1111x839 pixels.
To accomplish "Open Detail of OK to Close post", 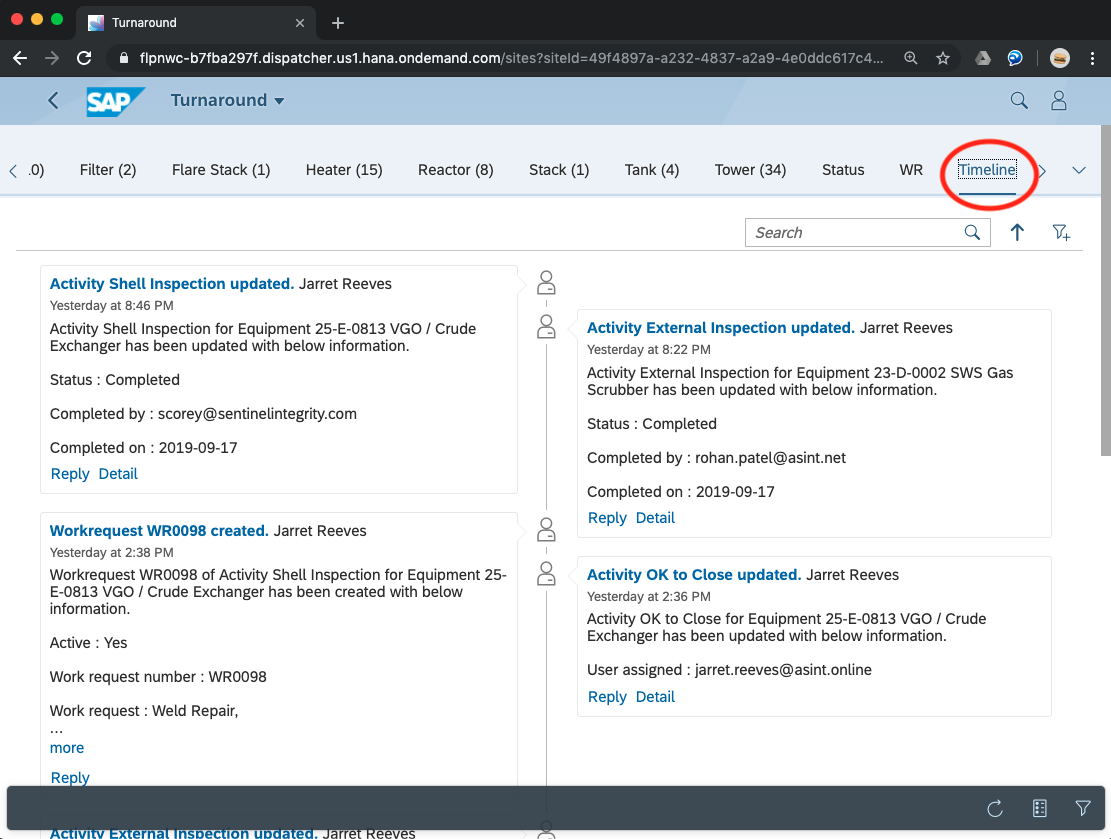I will pyautogui.click(x=655, y=697).
